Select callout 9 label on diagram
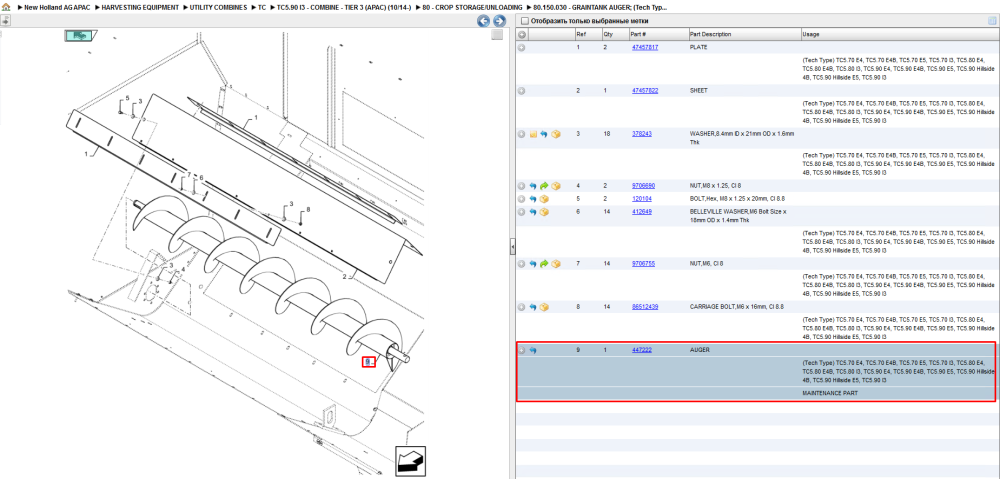 tap(368, 362)
